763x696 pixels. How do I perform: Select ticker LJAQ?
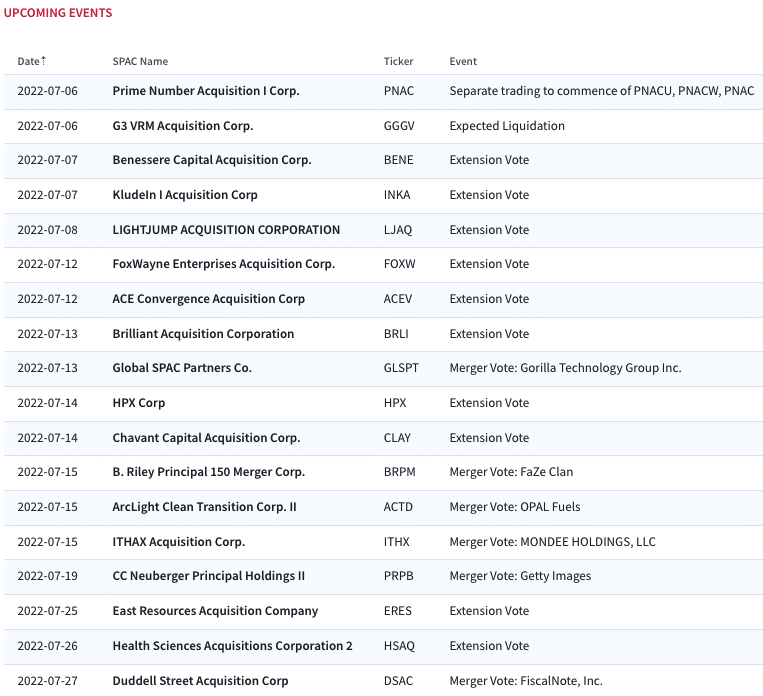tap(398, 230)
